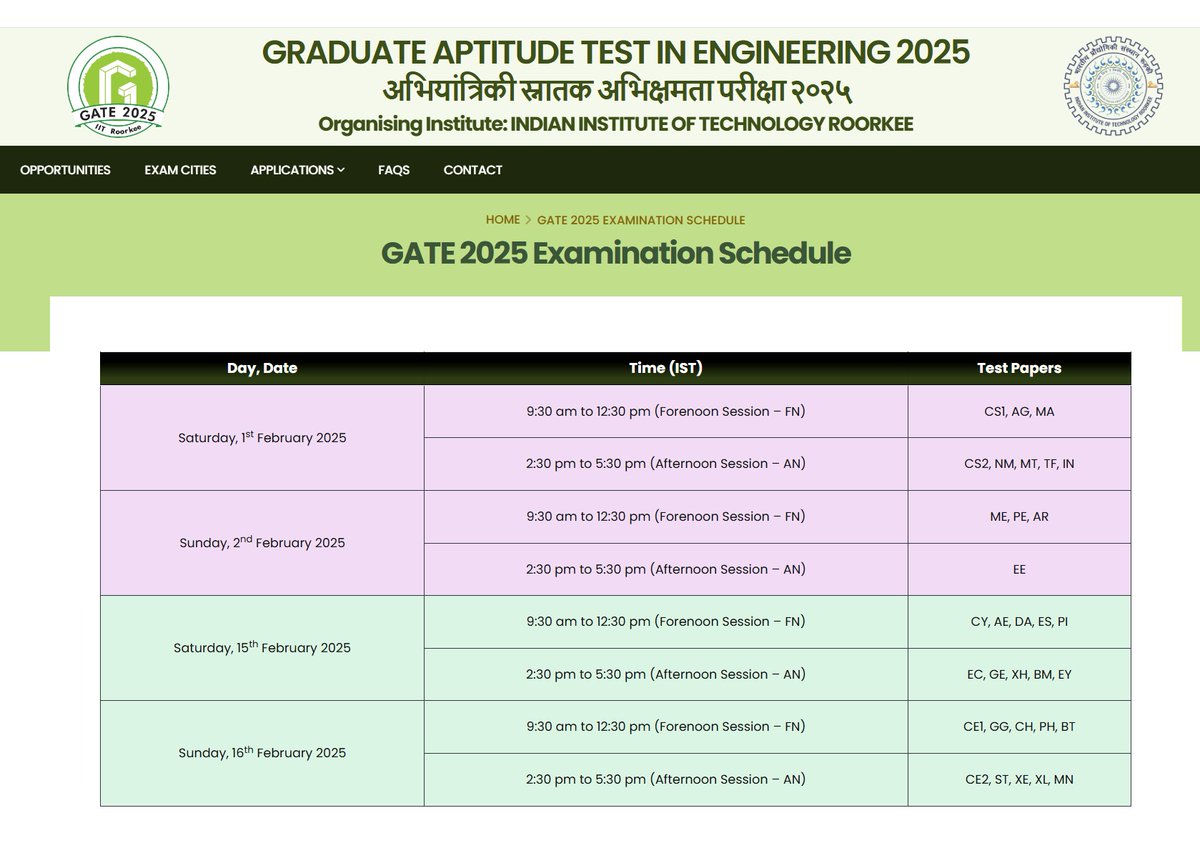Select the Sunday, 2nd February 2025 cell
This screenshot has width=1200, height=848.
pyautogui.click(x=262, y=543)
